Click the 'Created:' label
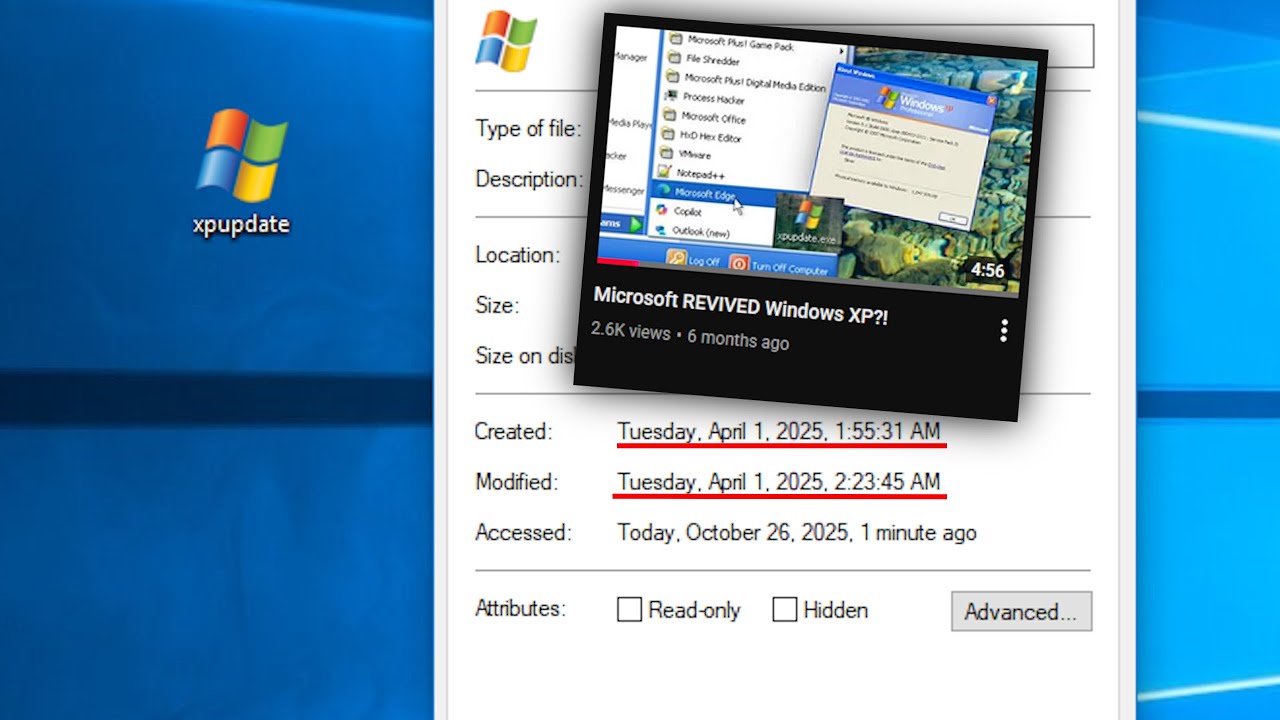 pyautogui.click(x=513, y=432)
